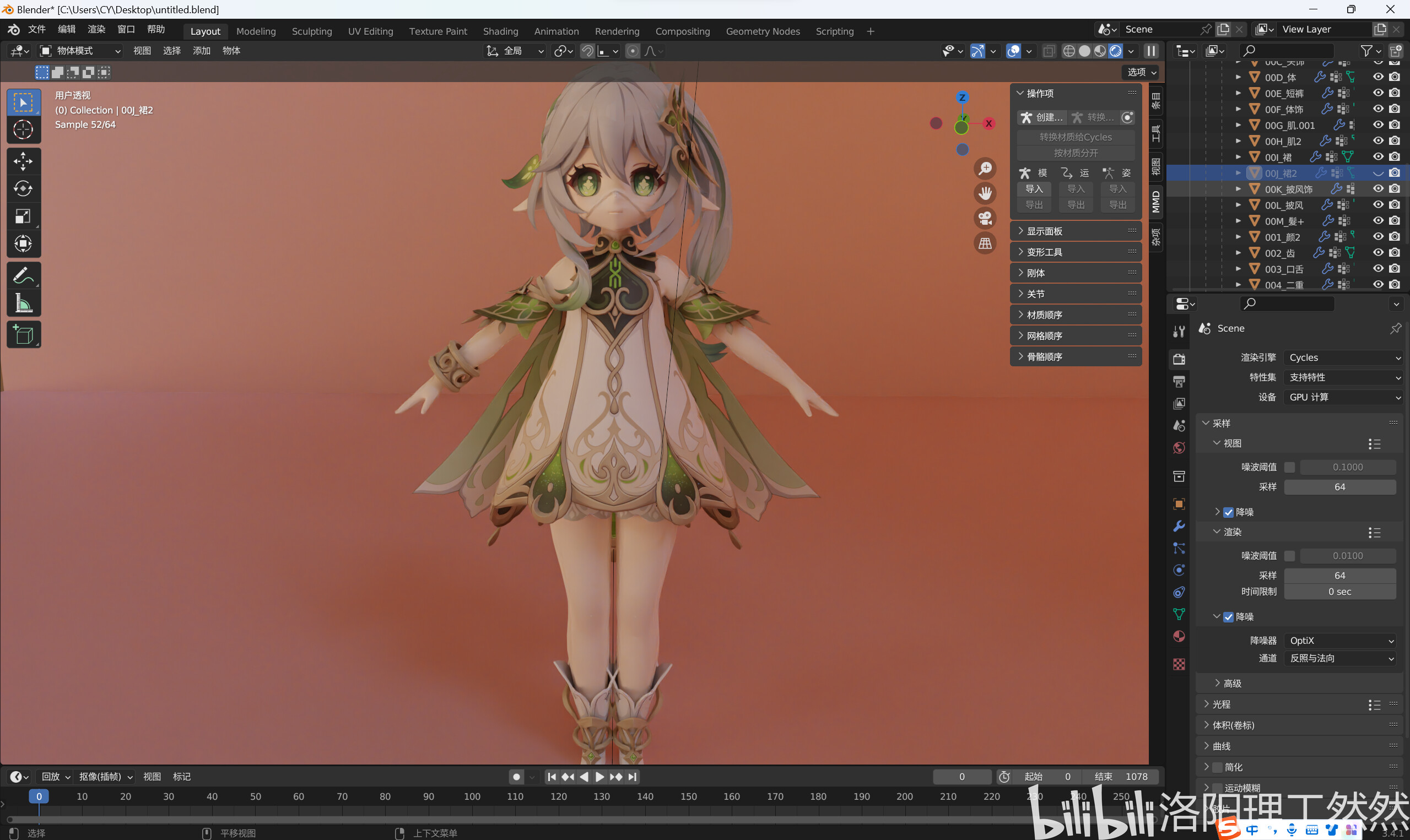The width and height of the screenshot is (1410, 840).
Task: Open the 设备 GPU 计算 dropdown
Action: click(x=1344, y=397)
